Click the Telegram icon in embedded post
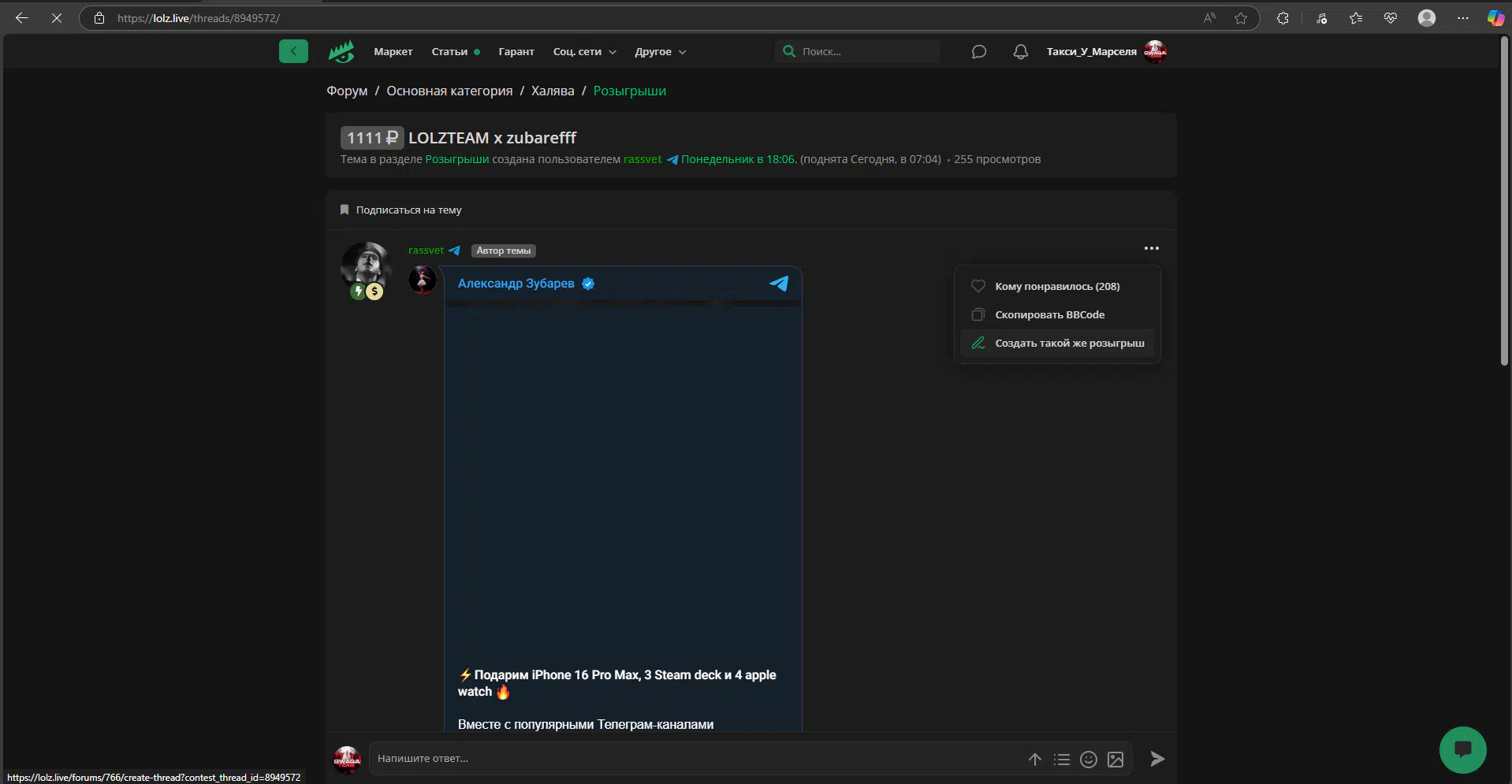Screen dimensions: 1512x784 (779, 284)
